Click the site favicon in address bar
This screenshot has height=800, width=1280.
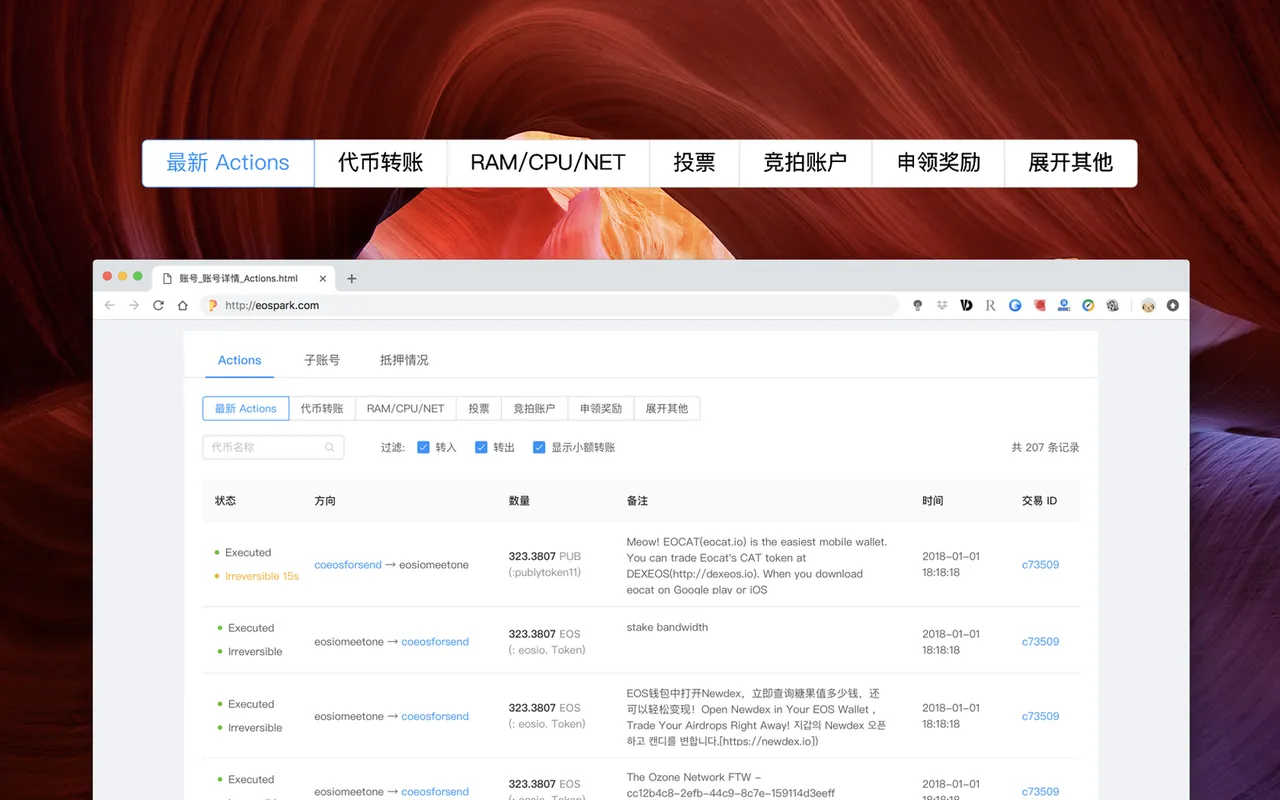212,305
